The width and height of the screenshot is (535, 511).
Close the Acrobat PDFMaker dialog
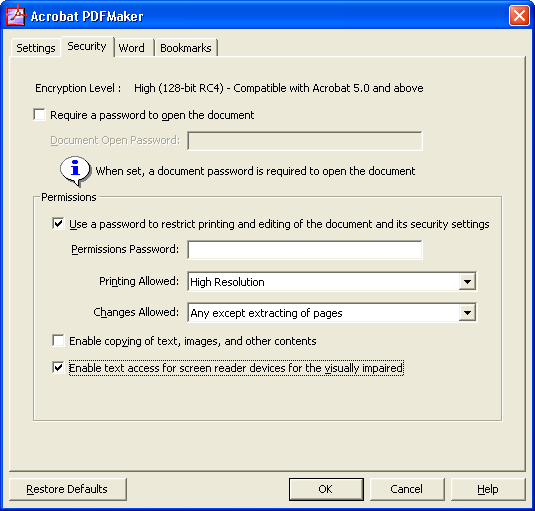[x=519, y=16]
